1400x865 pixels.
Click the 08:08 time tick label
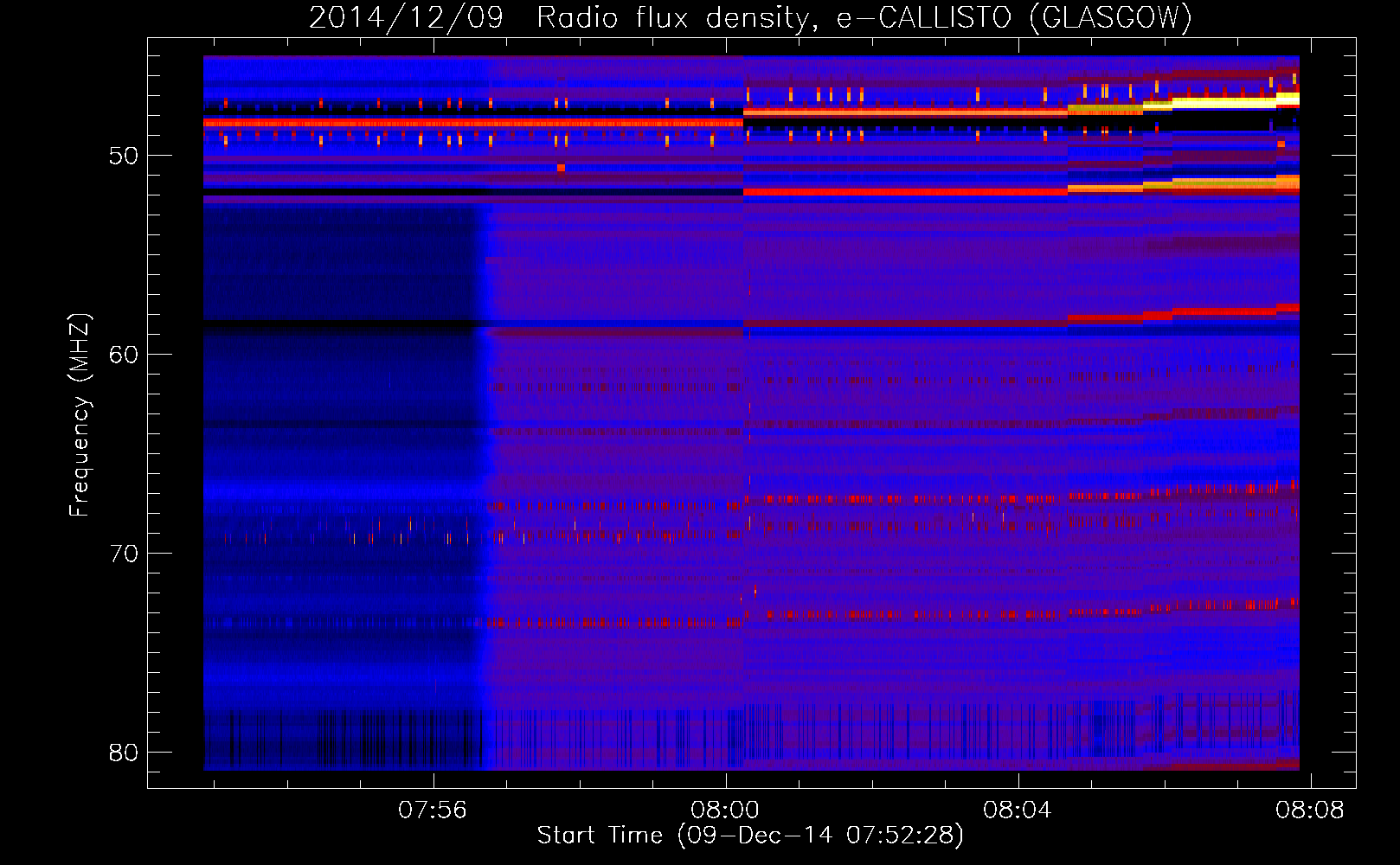tap(1310, 811)
